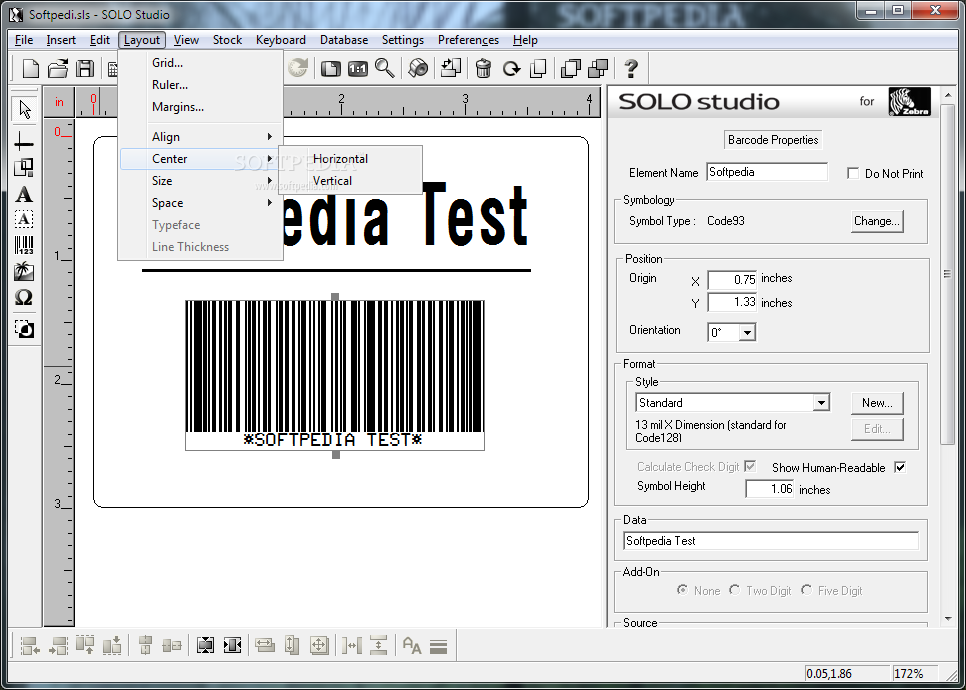Click the Origin X value field

pyautogui.click(x=732, y=280)
